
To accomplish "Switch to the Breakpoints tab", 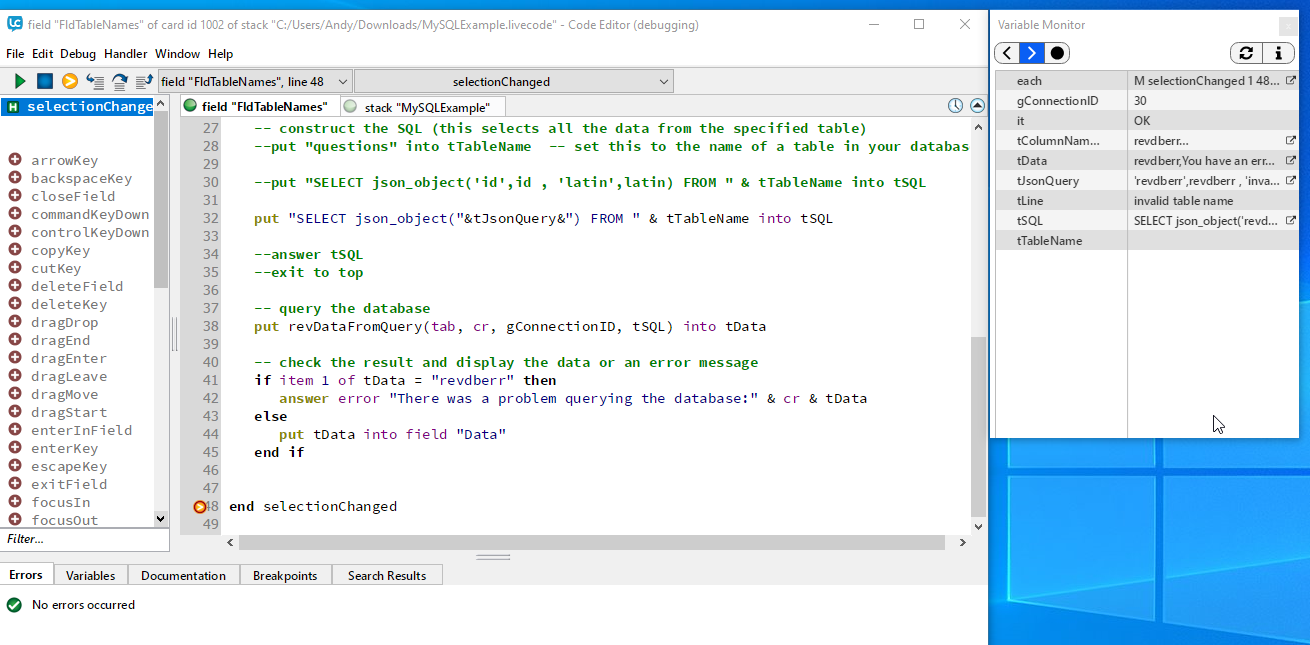I will click(285, 575).
